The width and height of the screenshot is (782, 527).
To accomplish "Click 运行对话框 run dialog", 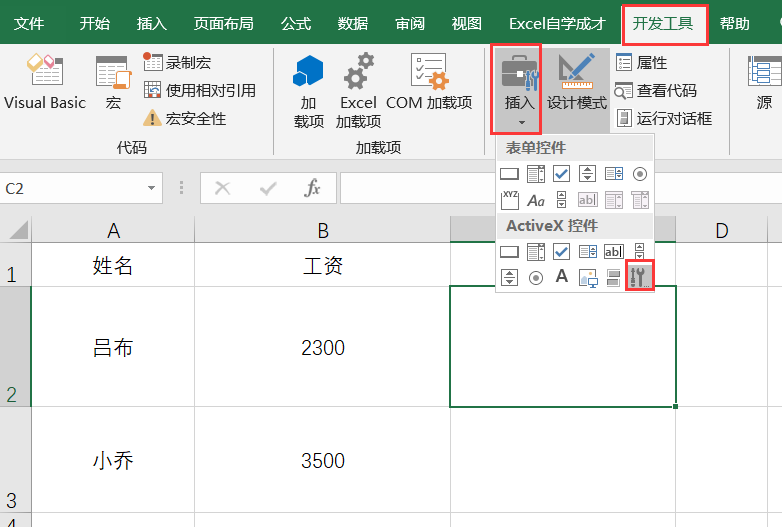I will tap(664, 119).
